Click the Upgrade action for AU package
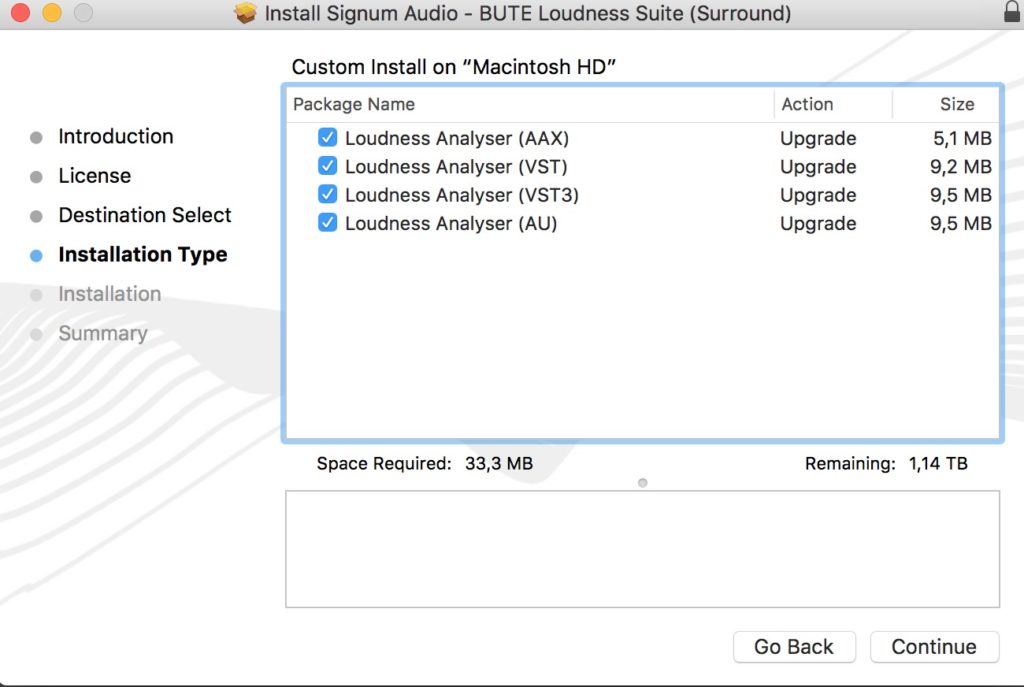1024x687 pixels. click(818, 224)
